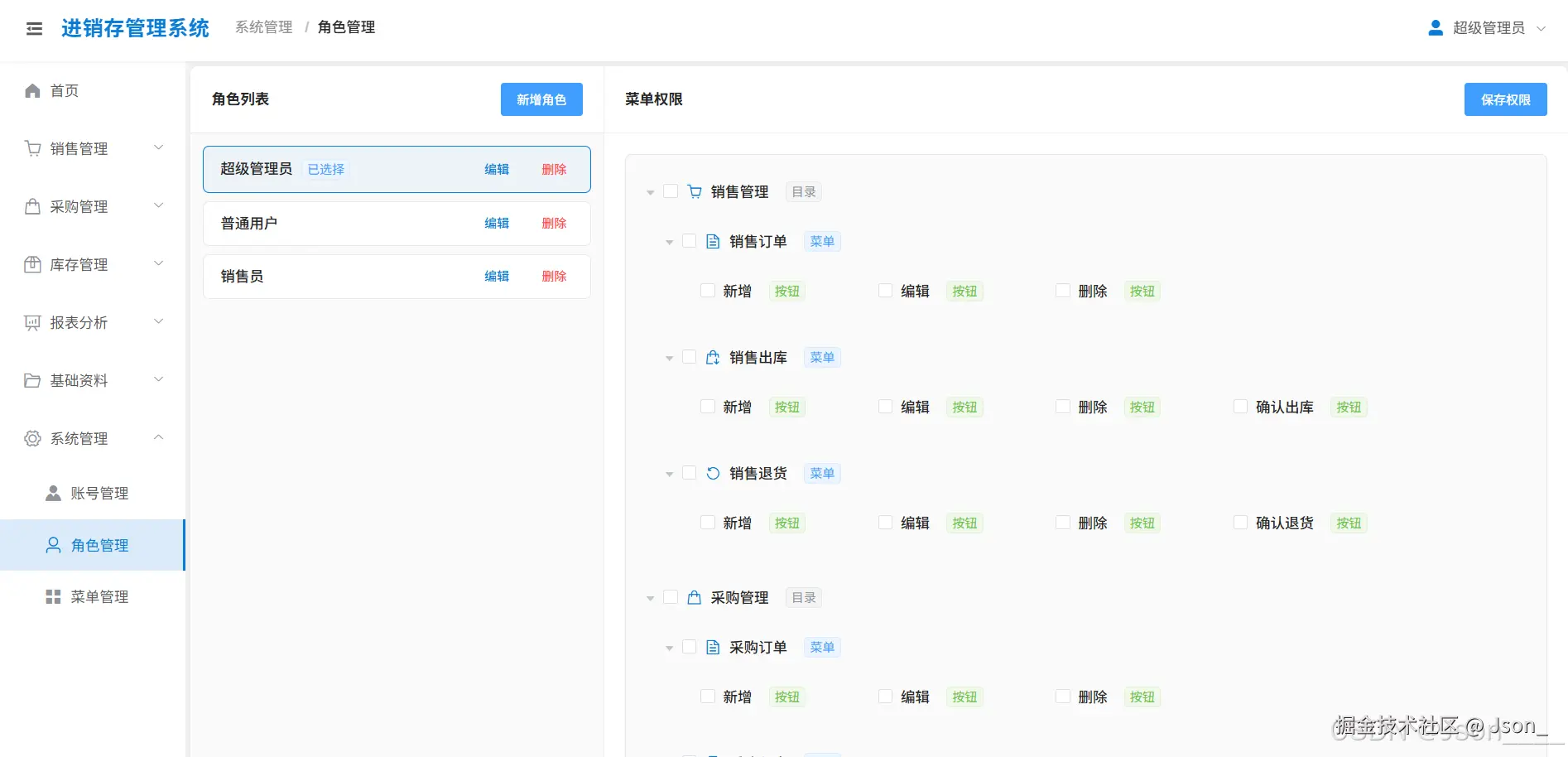Click the user icon beside 角色管理
The image size is (1568, 757).
[x=53, y=545]
